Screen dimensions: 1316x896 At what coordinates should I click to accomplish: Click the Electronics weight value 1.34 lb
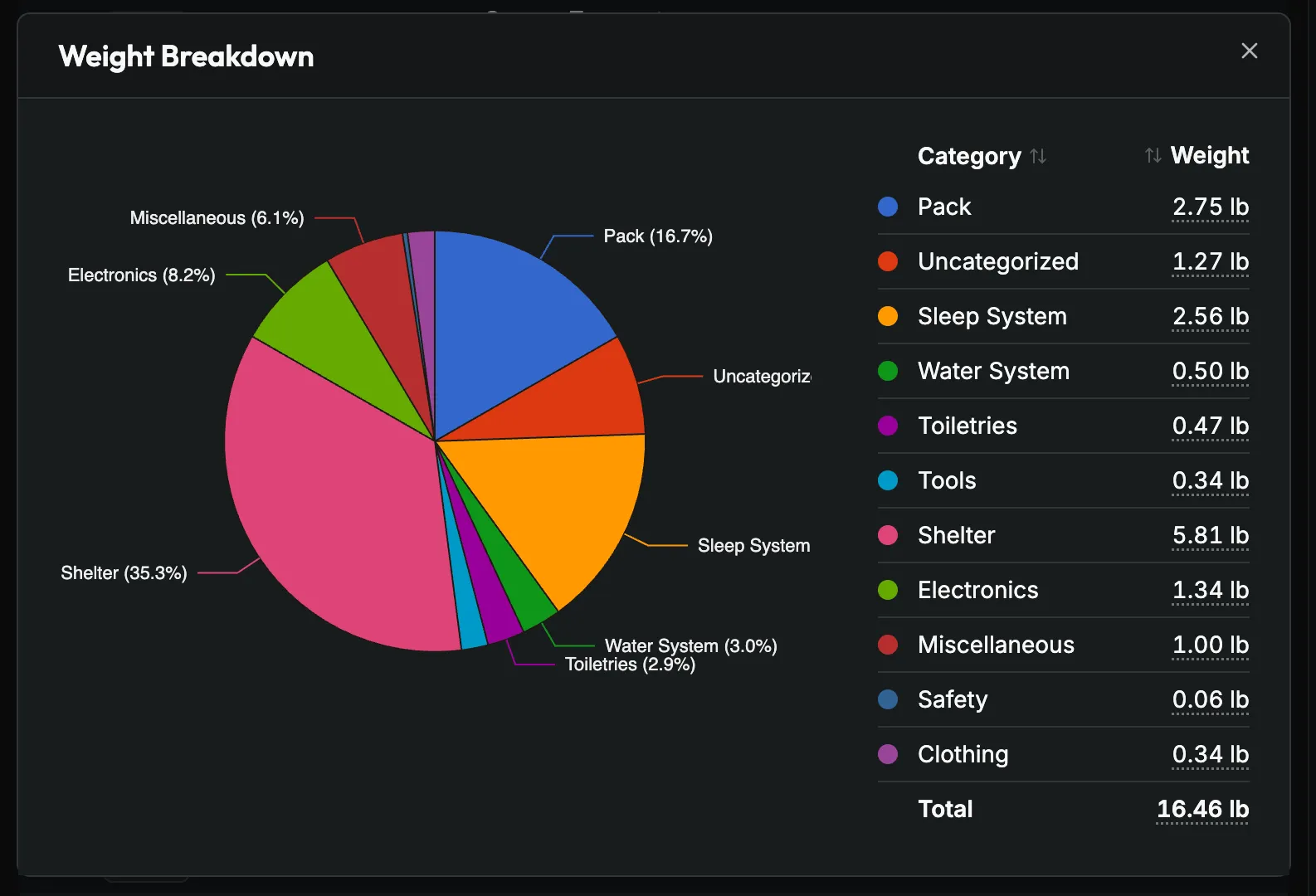pos(1211,590)
